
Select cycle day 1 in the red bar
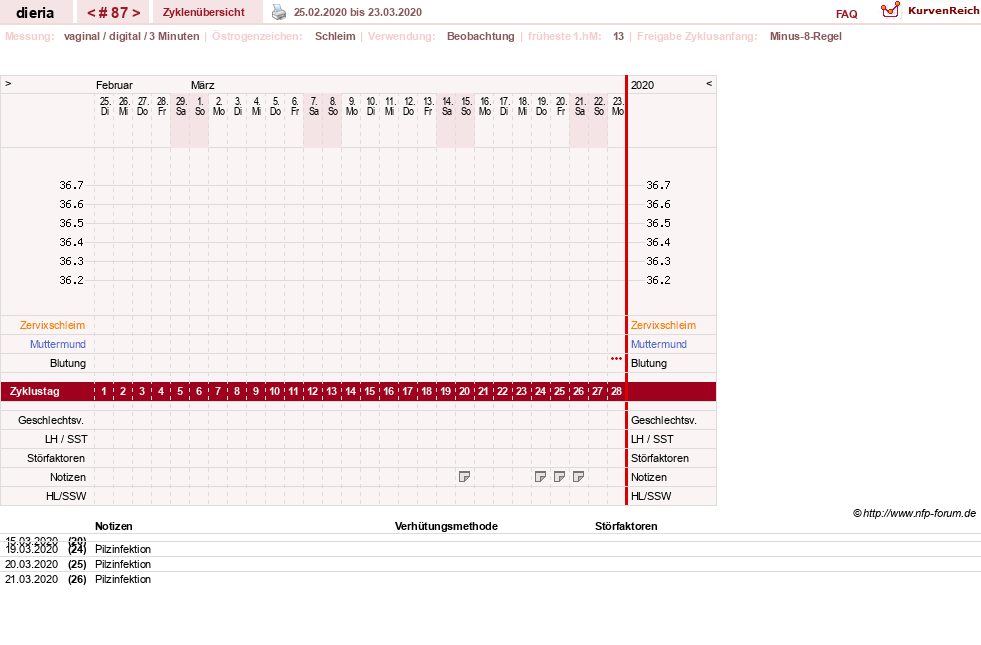[x=104, y=391]
